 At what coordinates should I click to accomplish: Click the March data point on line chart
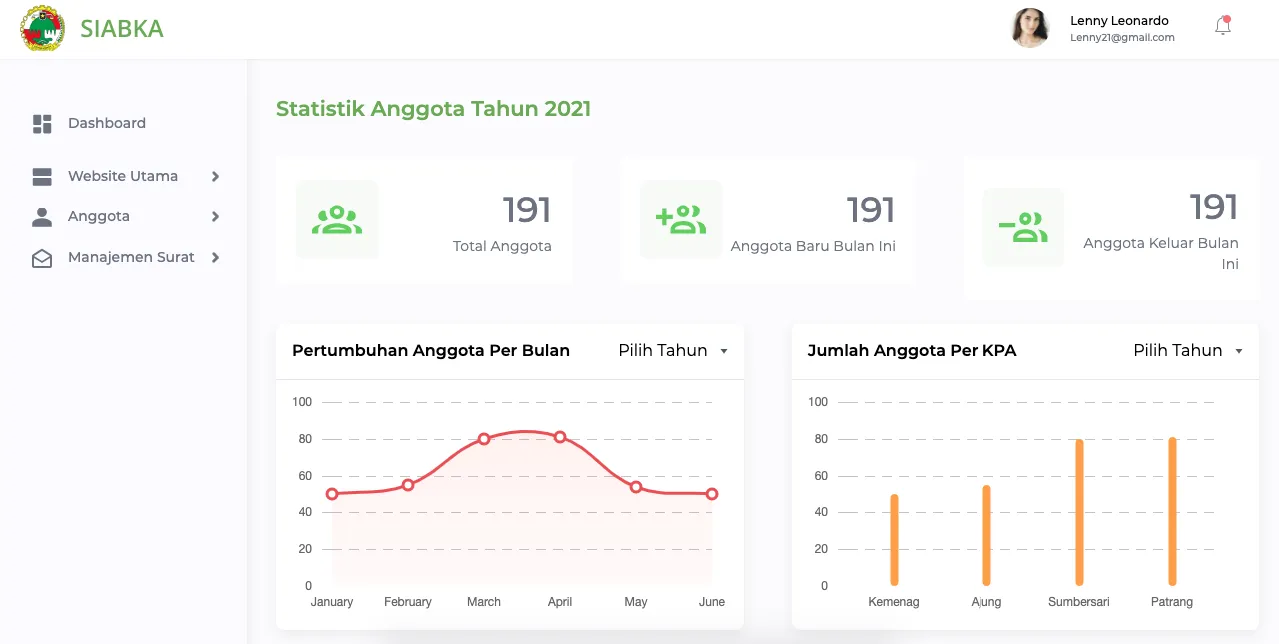(x=484, y=439)
